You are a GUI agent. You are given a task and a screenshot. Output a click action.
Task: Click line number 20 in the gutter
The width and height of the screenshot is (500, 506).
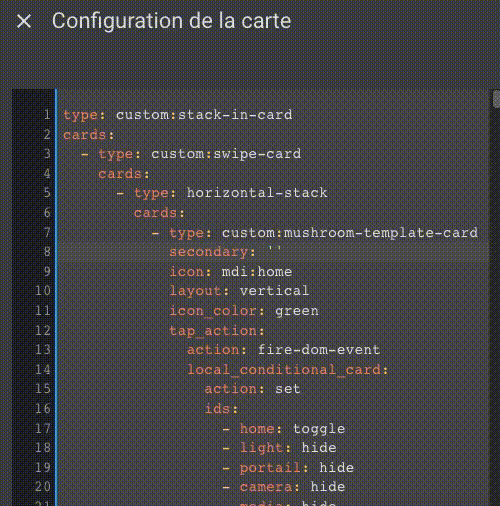(43, 487)
